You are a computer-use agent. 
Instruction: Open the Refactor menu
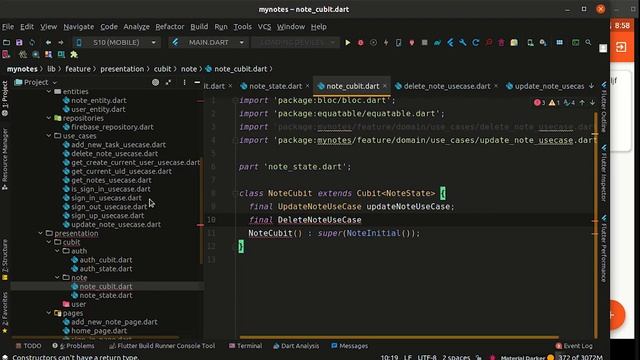click(x=169, y=27)
